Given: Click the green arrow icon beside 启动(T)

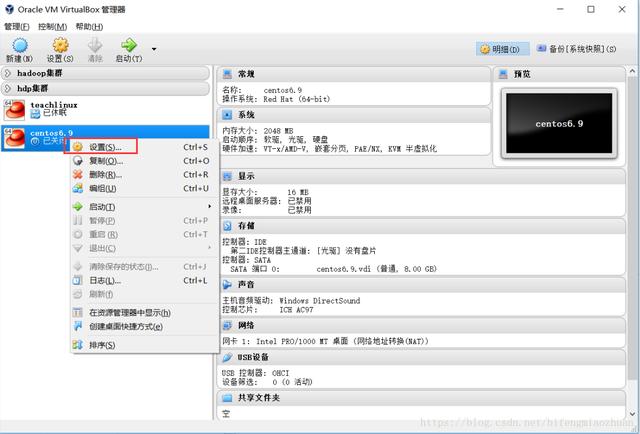Looking at the screenshot, I should 78,207.
